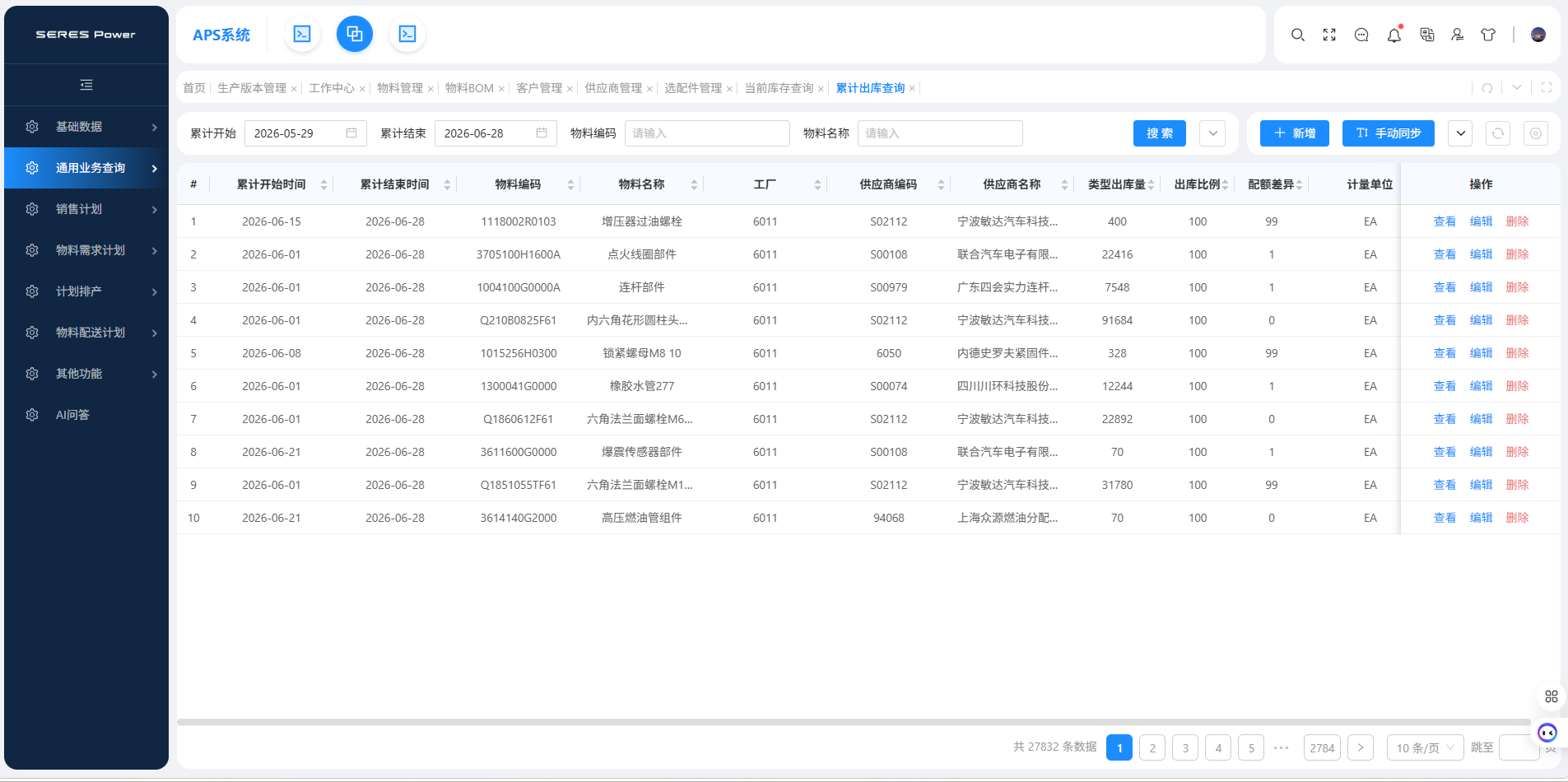
Task: Switch to 供应商管理 tab
Action: (613, 88)
